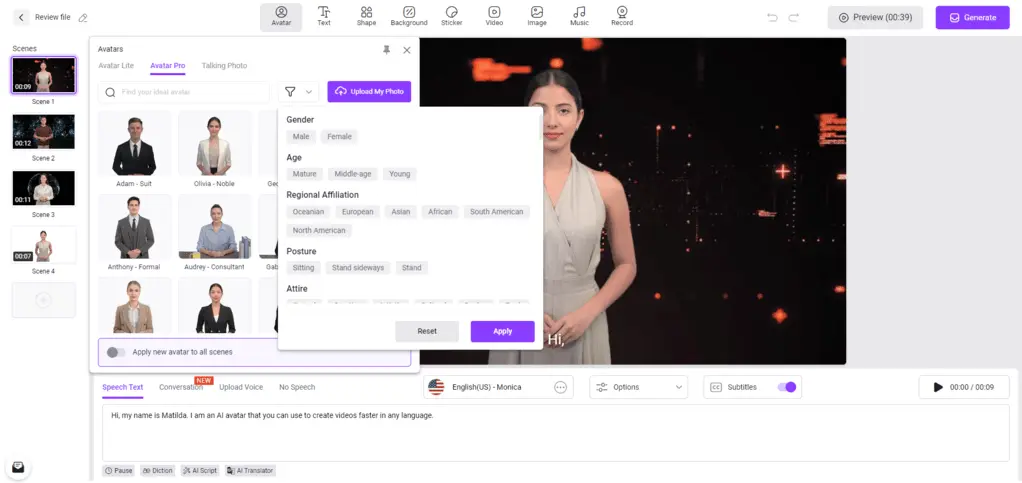Viewport: 1022px width, 483px height.
Task: Select the Scene 2 thumbnail
Action: coord(44,132)
